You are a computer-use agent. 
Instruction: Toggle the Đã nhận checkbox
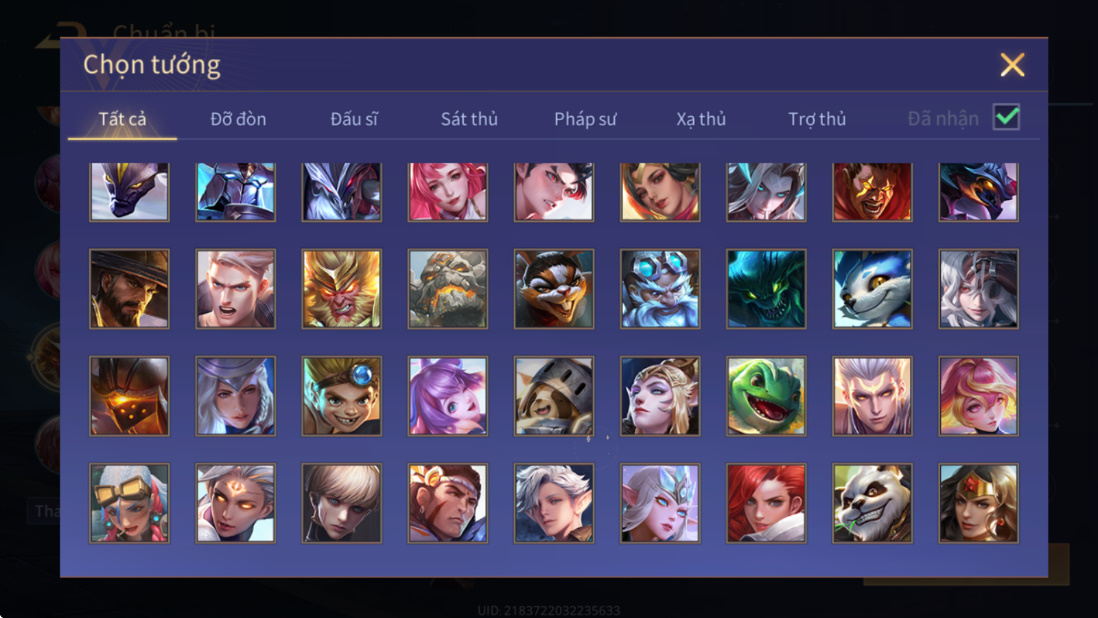[1006, 117]
